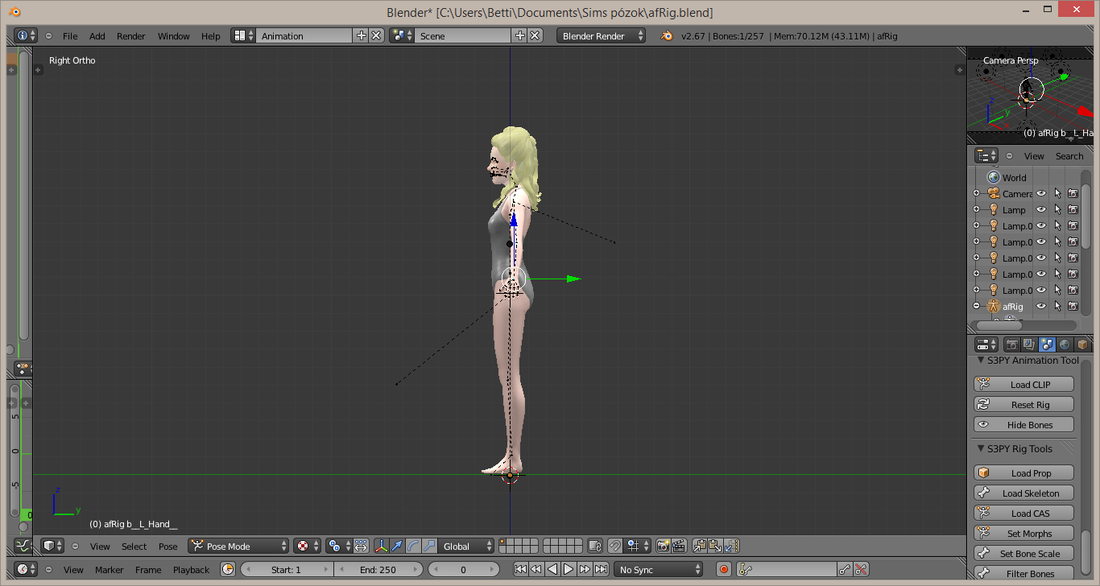Open the Load CLIP tool
Screen dimensions: 1100x586
click(x=1024, y=385)
